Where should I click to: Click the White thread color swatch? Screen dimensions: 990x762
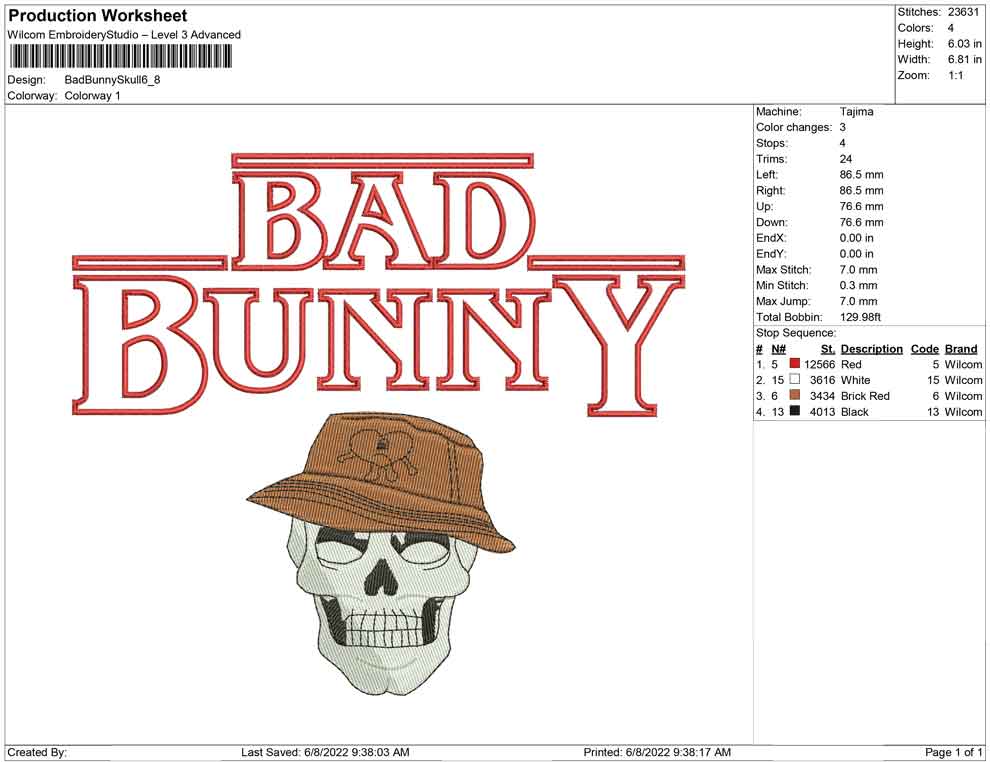(794, 379)
